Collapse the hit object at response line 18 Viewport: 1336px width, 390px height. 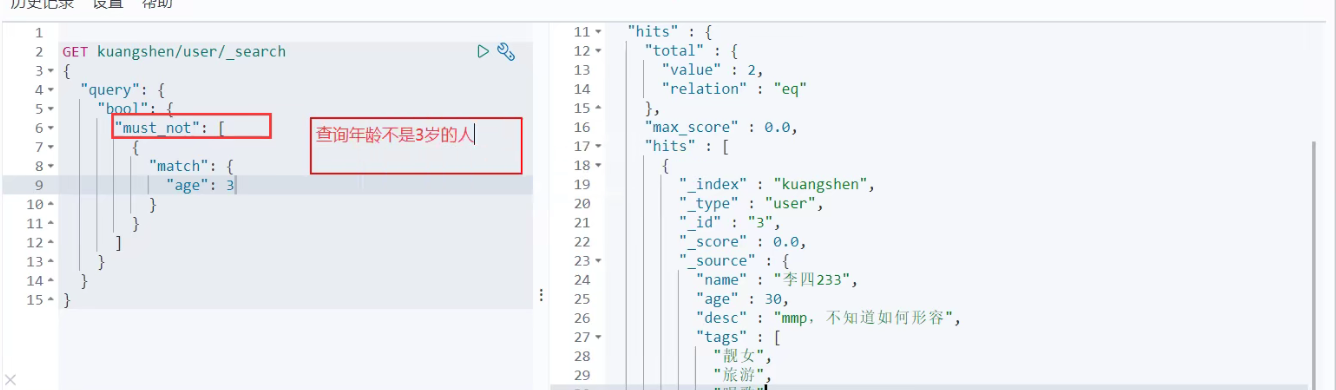pos(598,165)
